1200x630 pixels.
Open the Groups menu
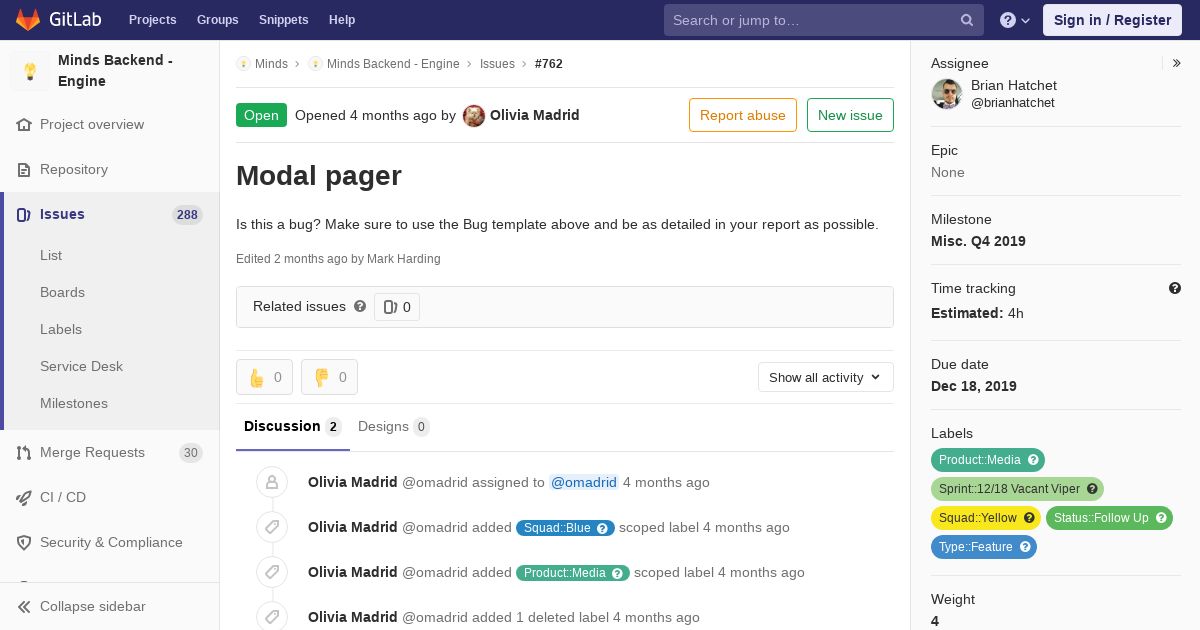pos(218,20)
